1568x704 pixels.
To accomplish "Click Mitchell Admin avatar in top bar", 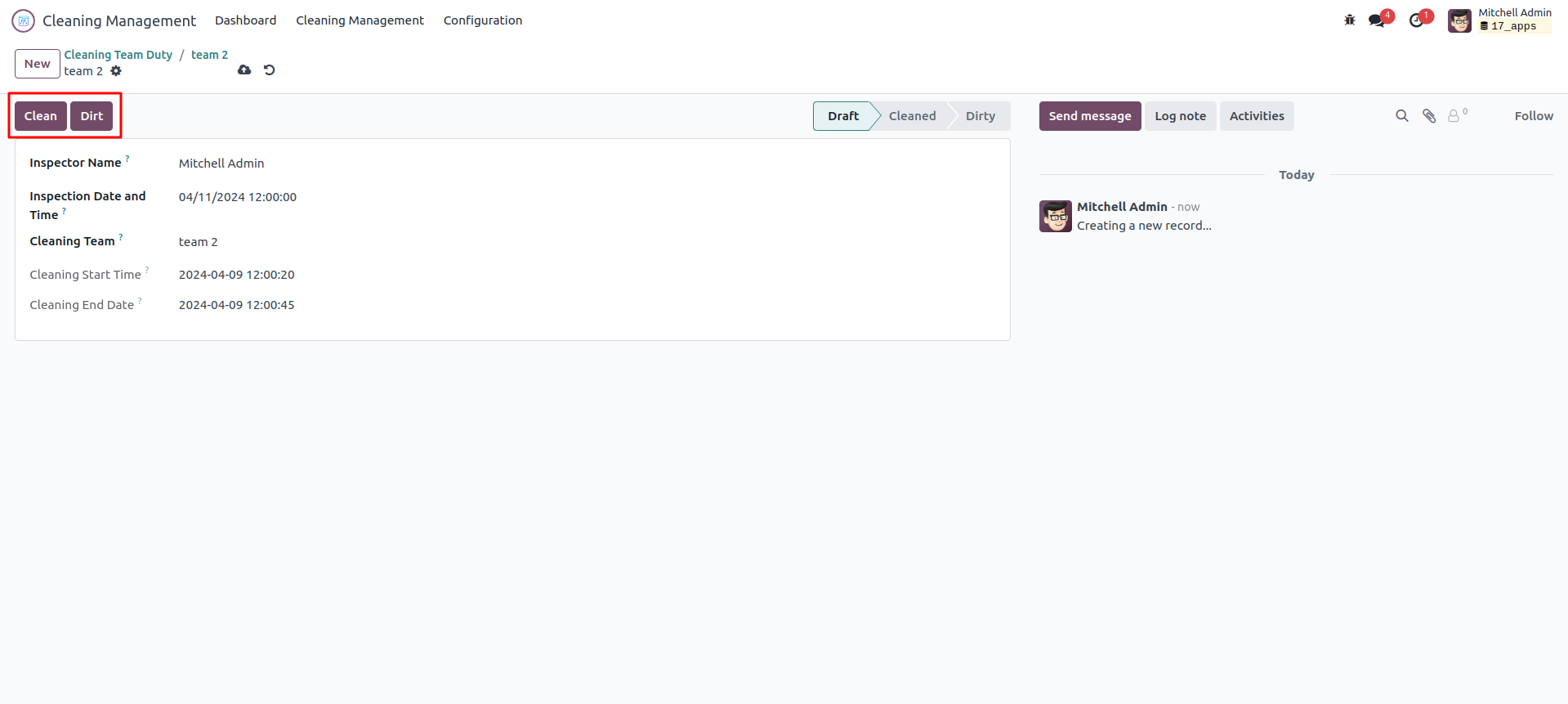I will [1459, 20].
